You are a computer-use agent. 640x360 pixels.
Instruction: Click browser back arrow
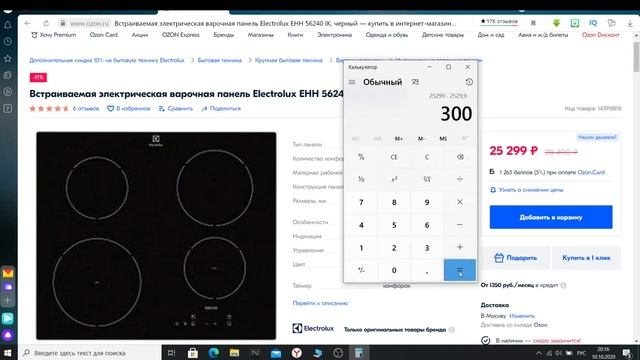pyautogui.click(x=27, y=23)
